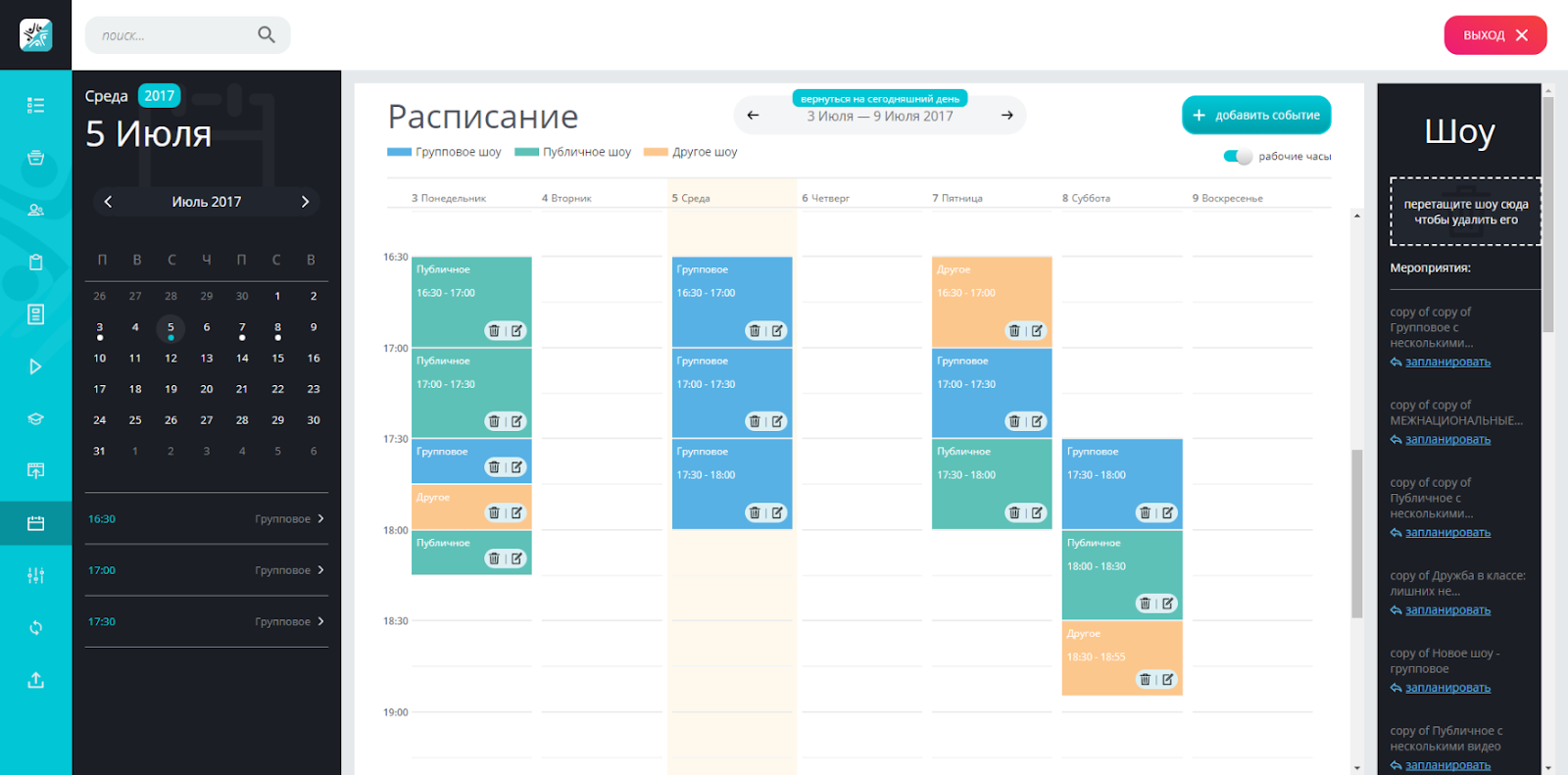Toggle the рабочие часы switch

(1238, 157)
